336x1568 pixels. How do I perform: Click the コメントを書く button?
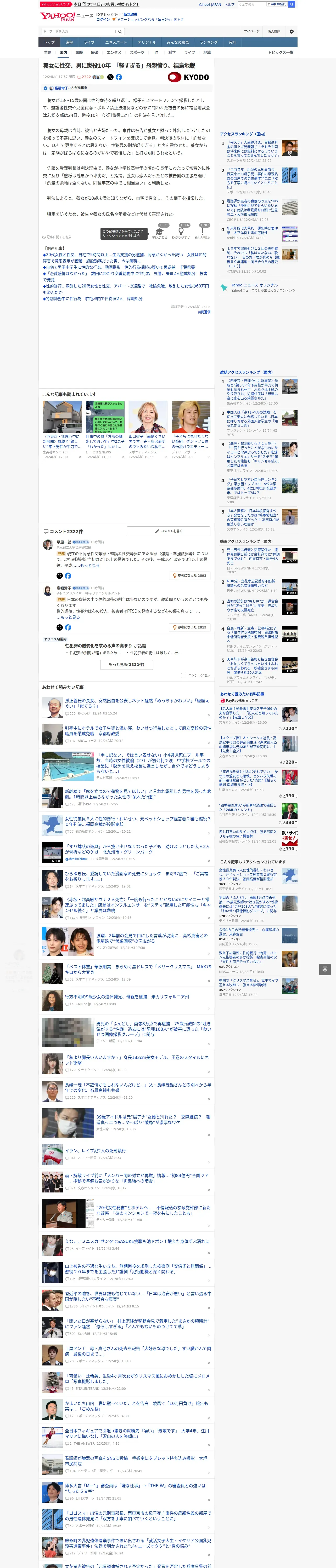click(168, 531)
